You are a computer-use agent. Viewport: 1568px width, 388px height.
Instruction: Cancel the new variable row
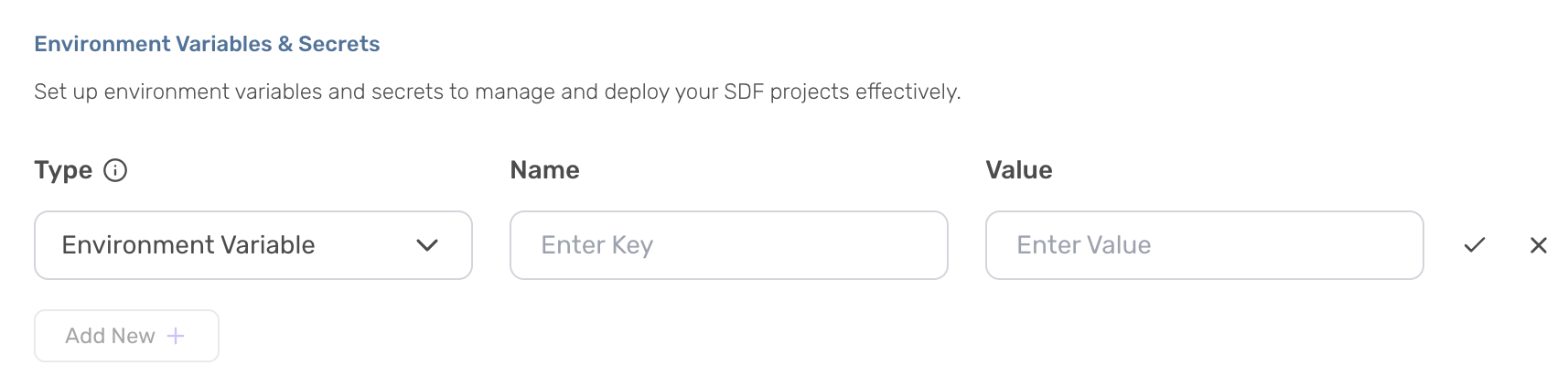[1538, 245]
